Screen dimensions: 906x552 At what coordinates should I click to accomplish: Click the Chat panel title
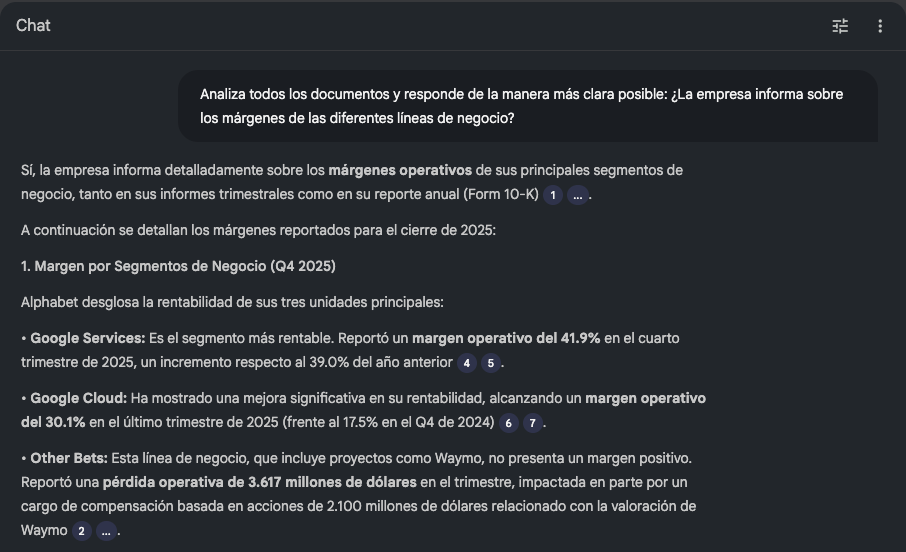point(33,26)
